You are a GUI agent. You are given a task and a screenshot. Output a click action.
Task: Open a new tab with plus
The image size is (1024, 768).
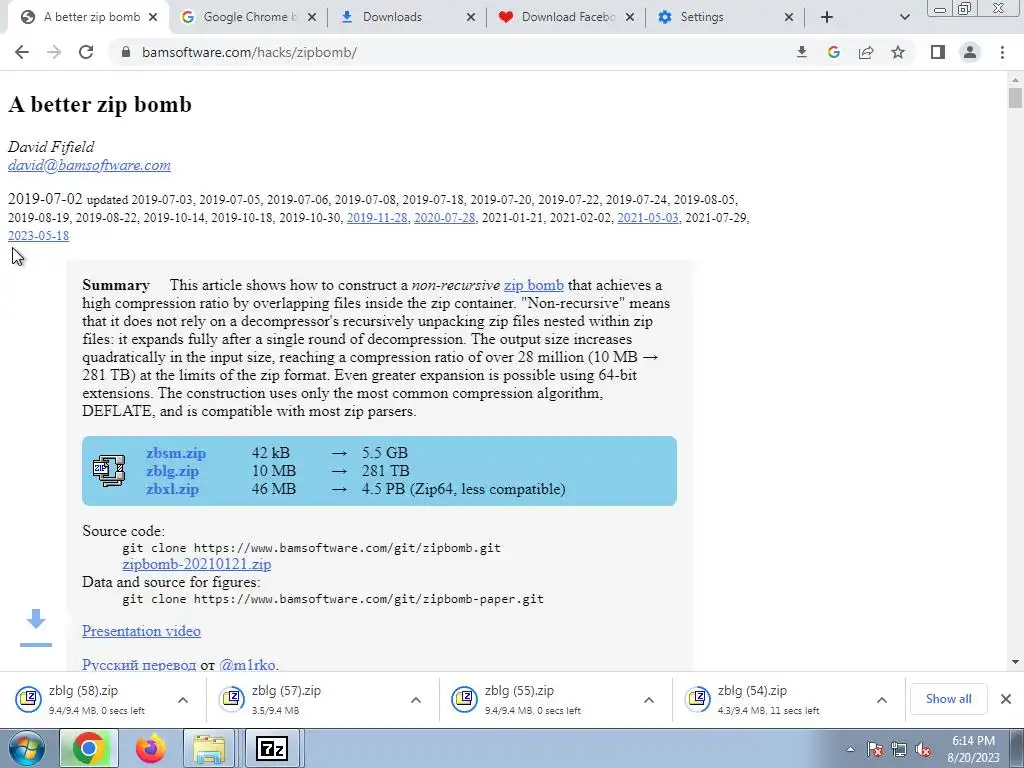pos(827,17)
